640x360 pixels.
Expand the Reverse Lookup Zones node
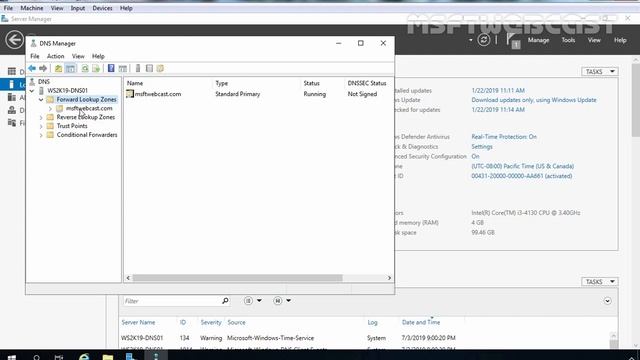(41, 118)
